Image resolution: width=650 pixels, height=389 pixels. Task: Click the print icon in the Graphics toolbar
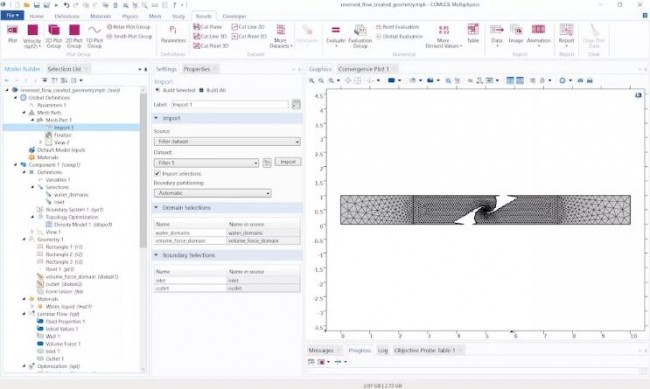(x=589, y=80)
